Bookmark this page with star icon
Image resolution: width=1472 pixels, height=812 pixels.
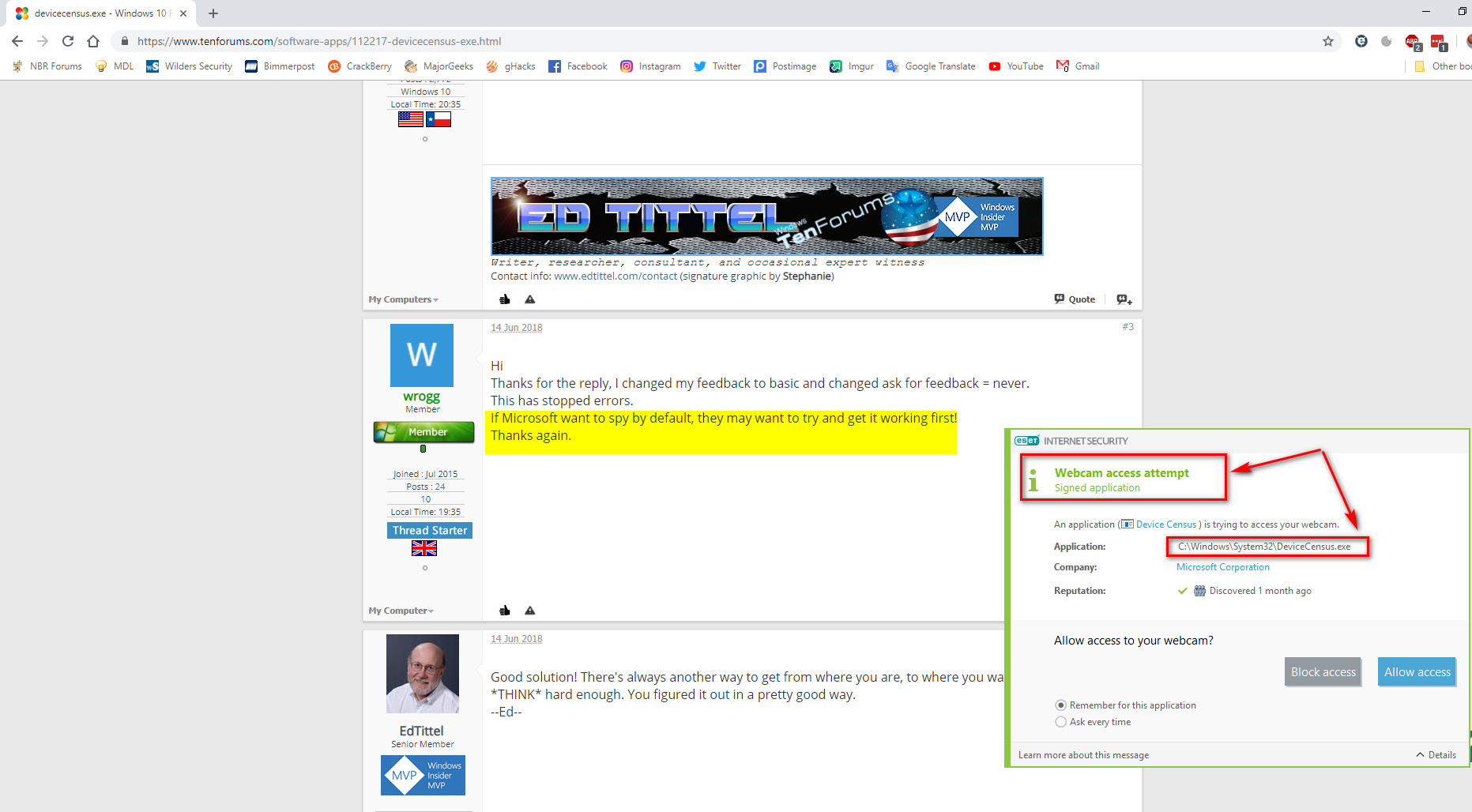pyautogui.click(x=1328, y=41)
